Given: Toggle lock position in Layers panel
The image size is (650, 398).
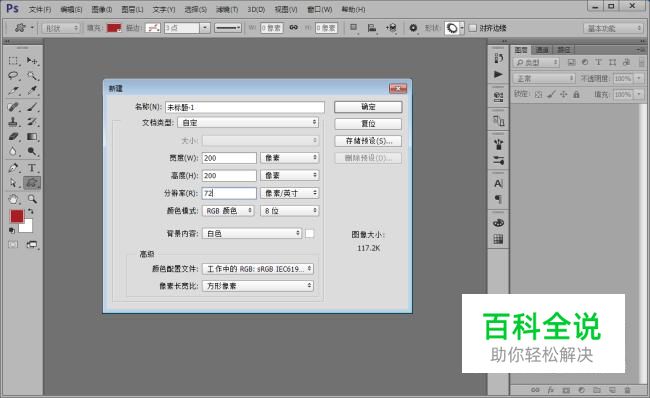Looking at the screenshot, I should [x=563, y=95].
